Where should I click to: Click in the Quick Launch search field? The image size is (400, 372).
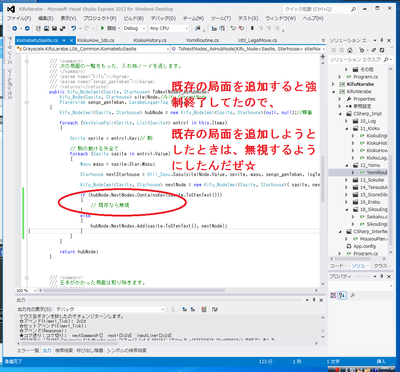[x=317, y=9]
